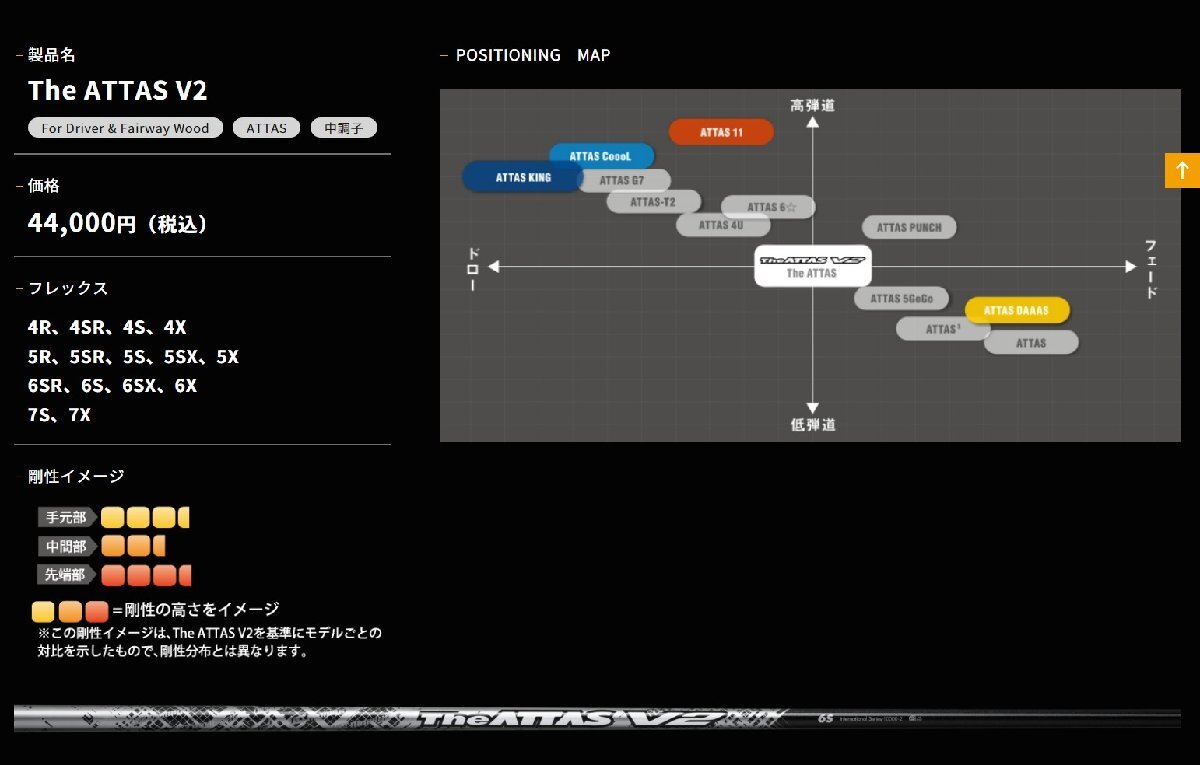Screen dimensions: 1200x765
Task: Click the 剛性イメージ heading
Action: click(x=76, y=477)
